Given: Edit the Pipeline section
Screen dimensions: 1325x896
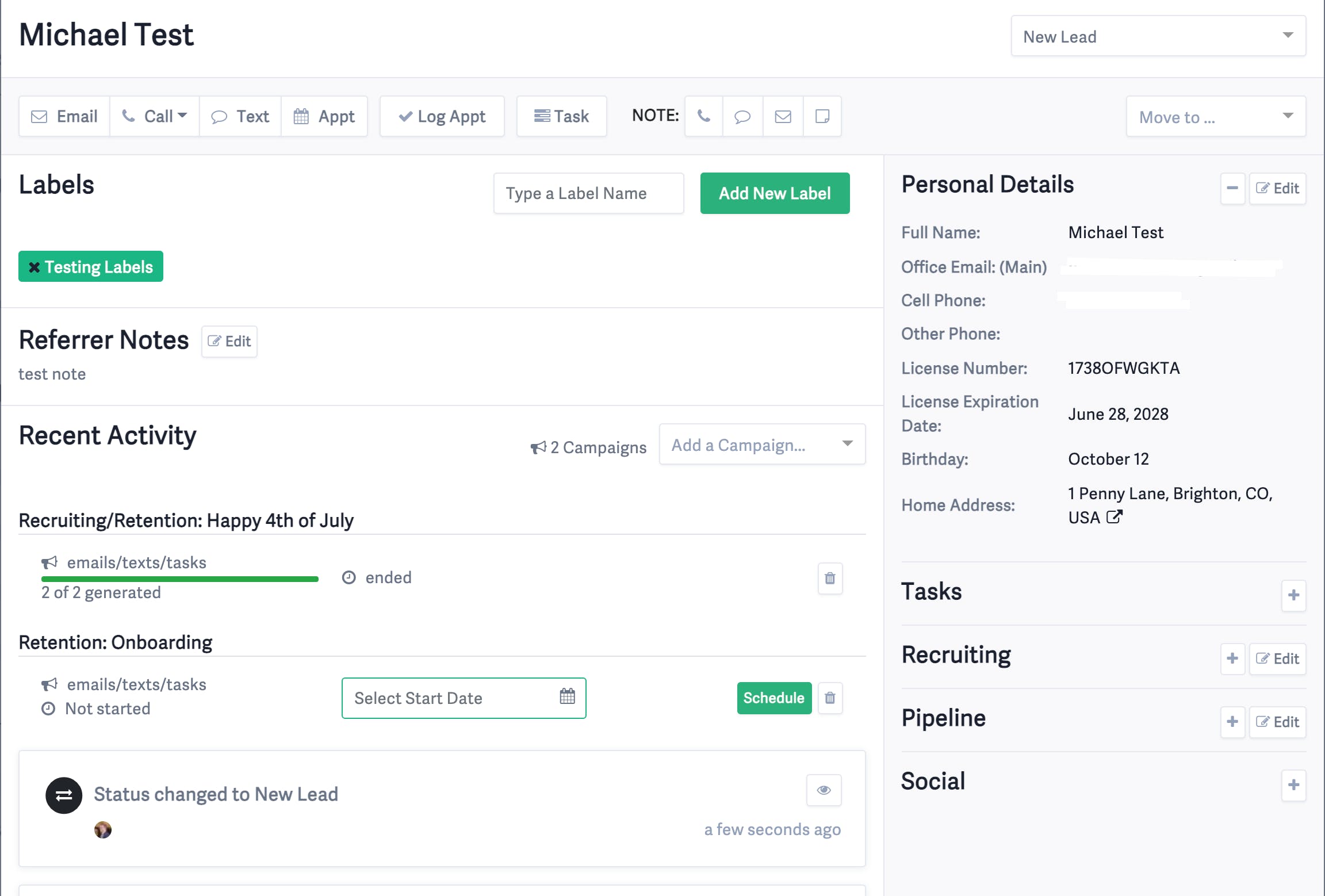Looking at the screenshot, I should coord(1277,722).
